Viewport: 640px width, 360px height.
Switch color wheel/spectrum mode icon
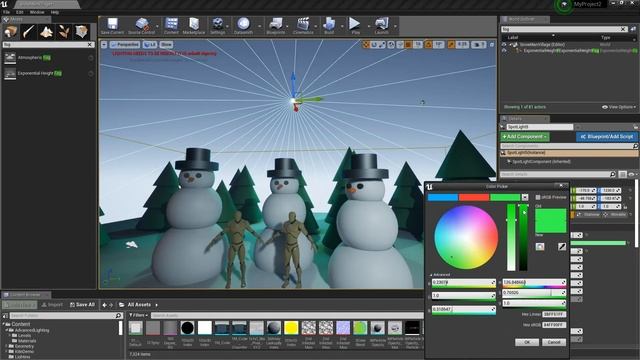coord(540,247)
